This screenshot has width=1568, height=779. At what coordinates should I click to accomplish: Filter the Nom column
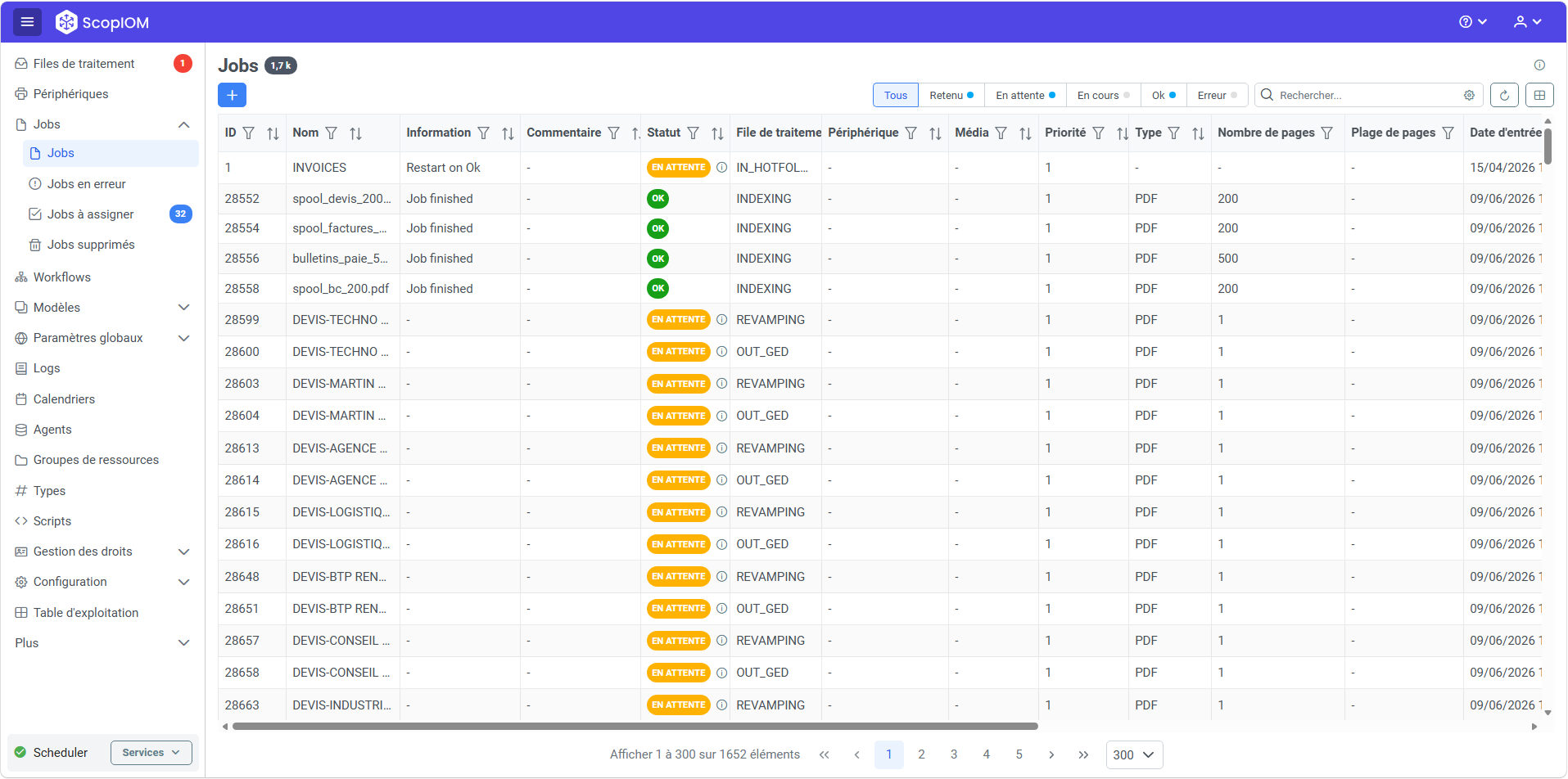pos(331,133)
